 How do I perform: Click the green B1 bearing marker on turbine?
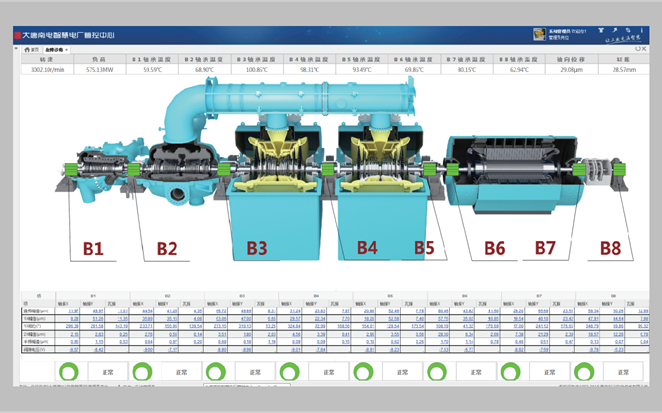tap(69, 170)
